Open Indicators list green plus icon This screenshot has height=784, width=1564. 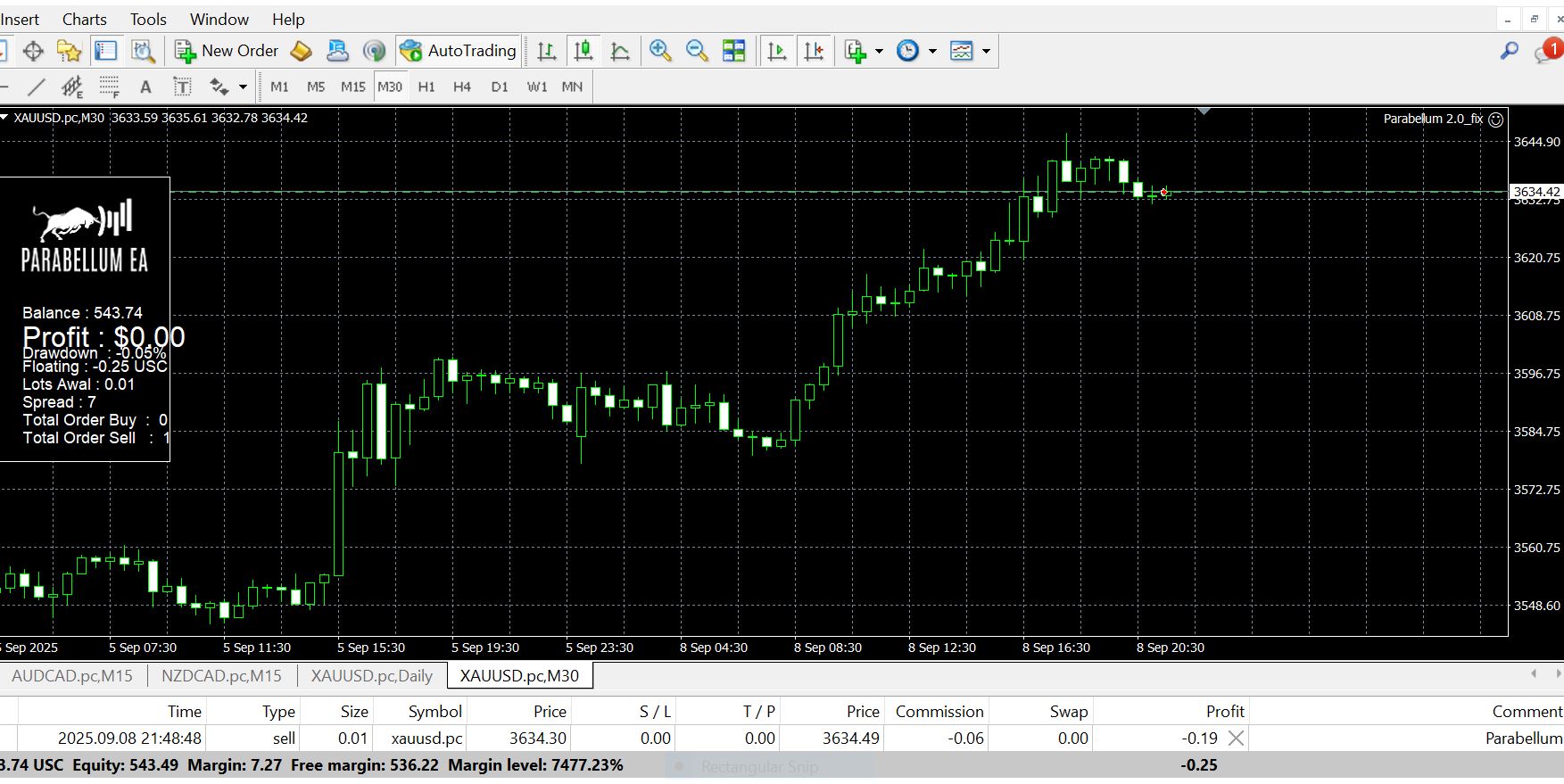pos(856,51)
